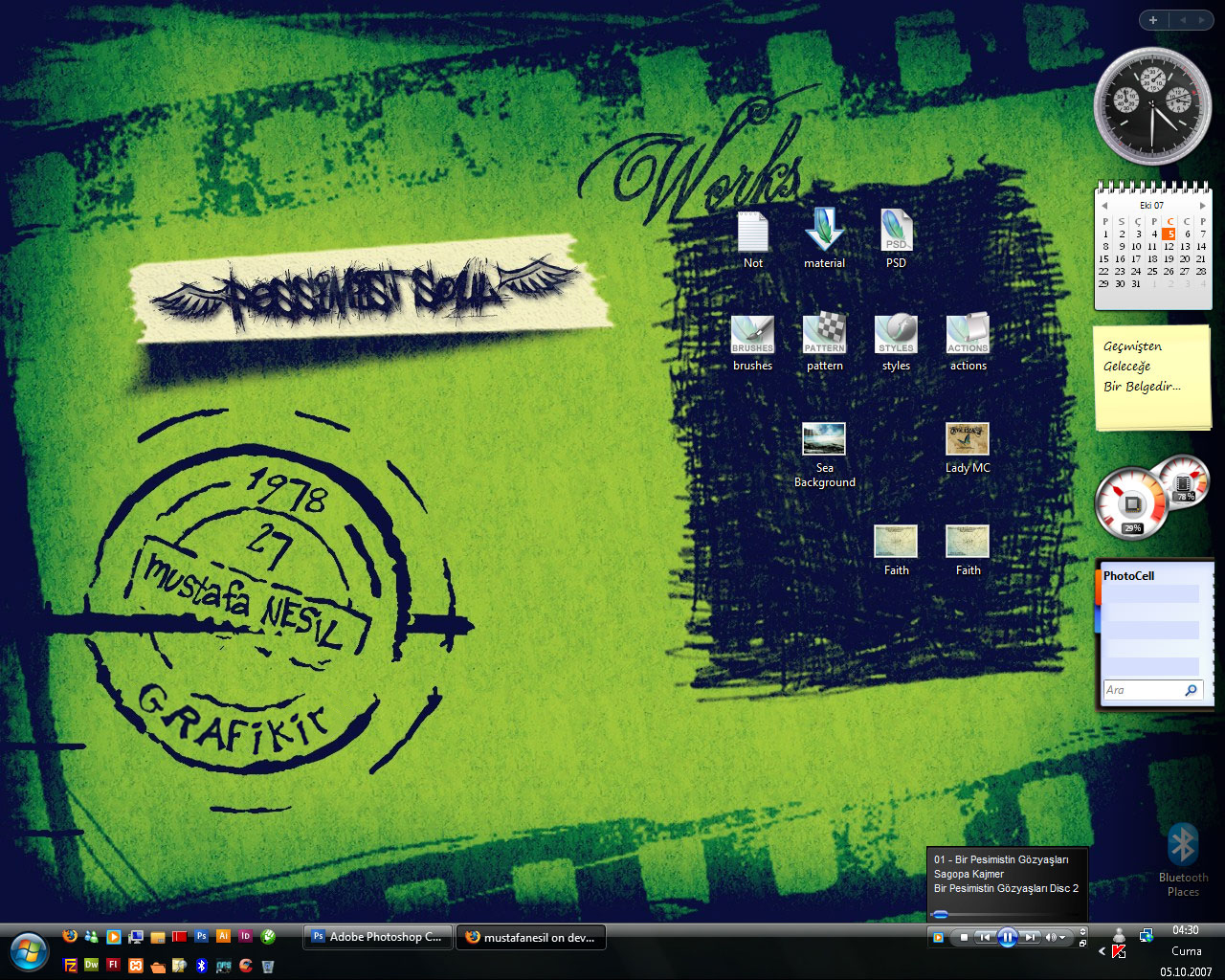Launch Flash from Quick Launch Fl icon
Viewport: 1225px width, 980px height.
click(113, 965)
